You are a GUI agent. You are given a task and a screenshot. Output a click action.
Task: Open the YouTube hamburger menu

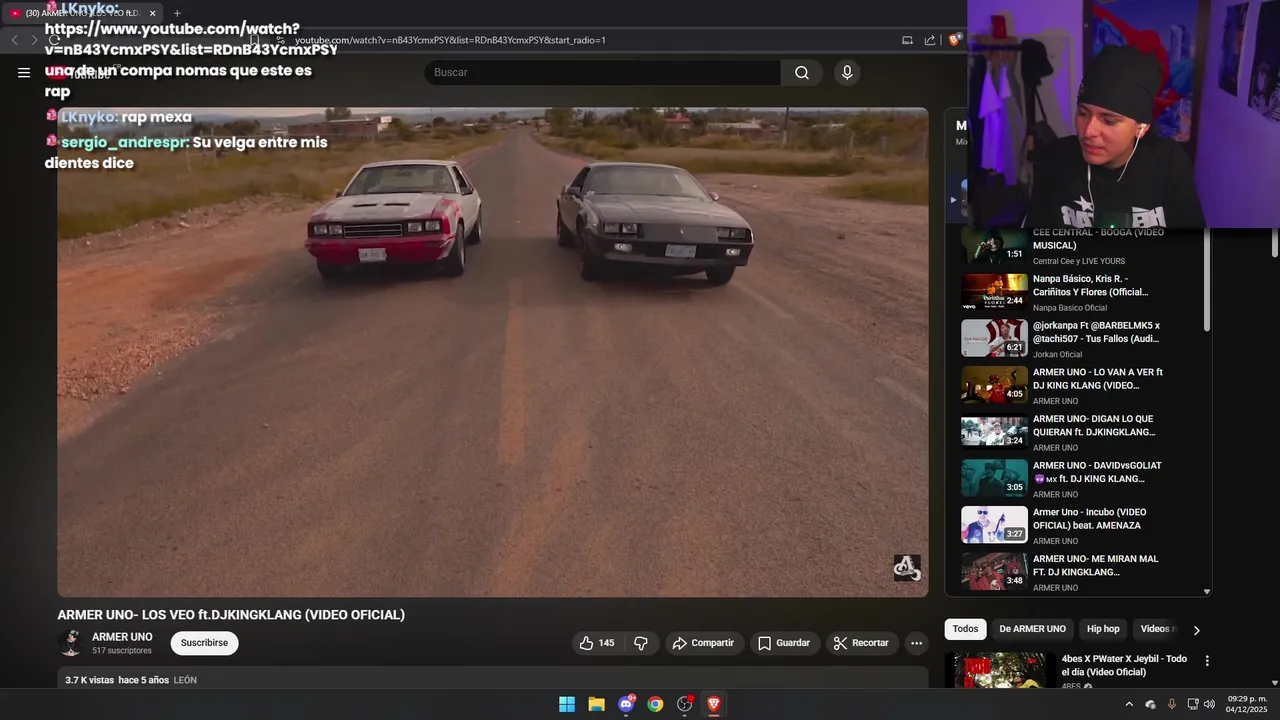tap(24, 72)
